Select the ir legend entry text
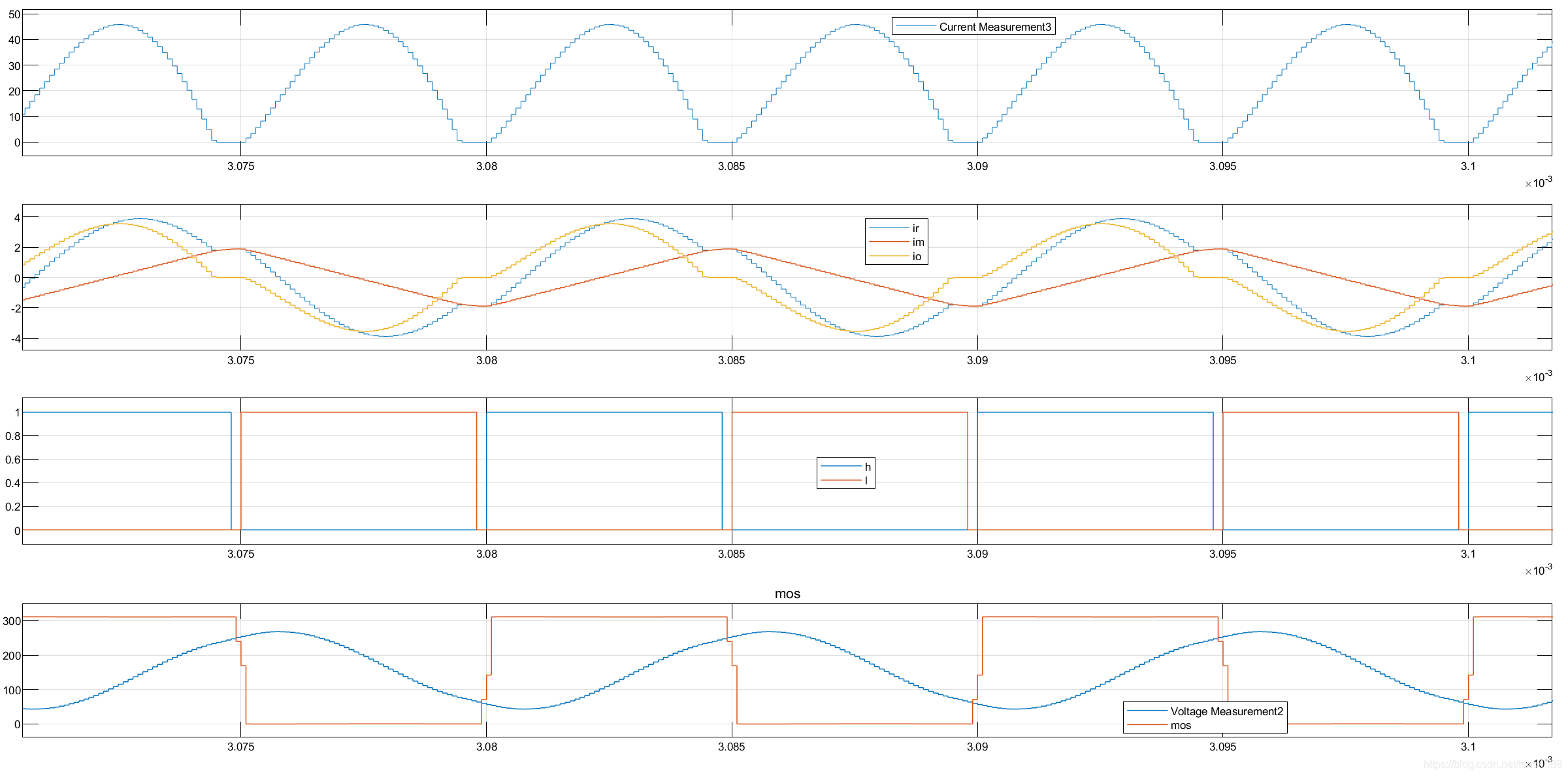Image resolution: width=1568 pixels, height=776 pixels. click(x=915, y=228)
